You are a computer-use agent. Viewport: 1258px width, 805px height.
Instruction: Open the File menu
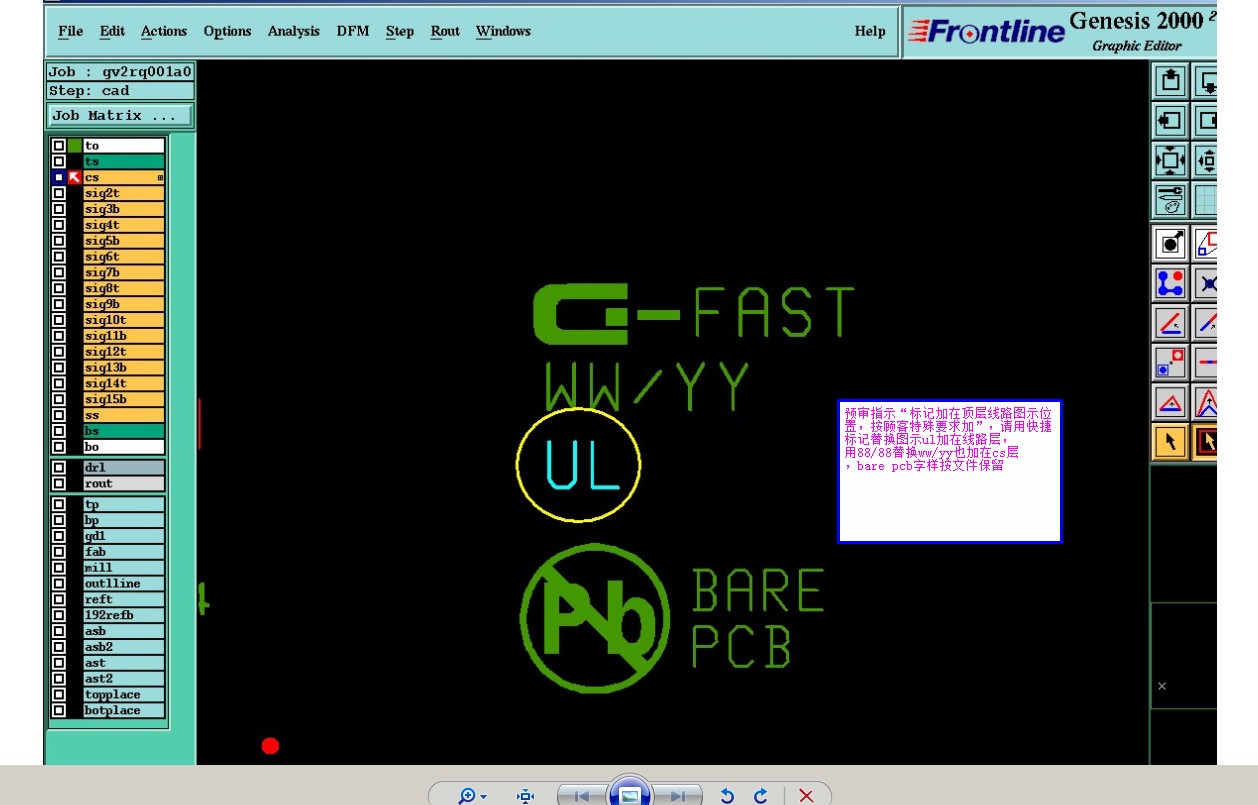(x=70, y=31)
